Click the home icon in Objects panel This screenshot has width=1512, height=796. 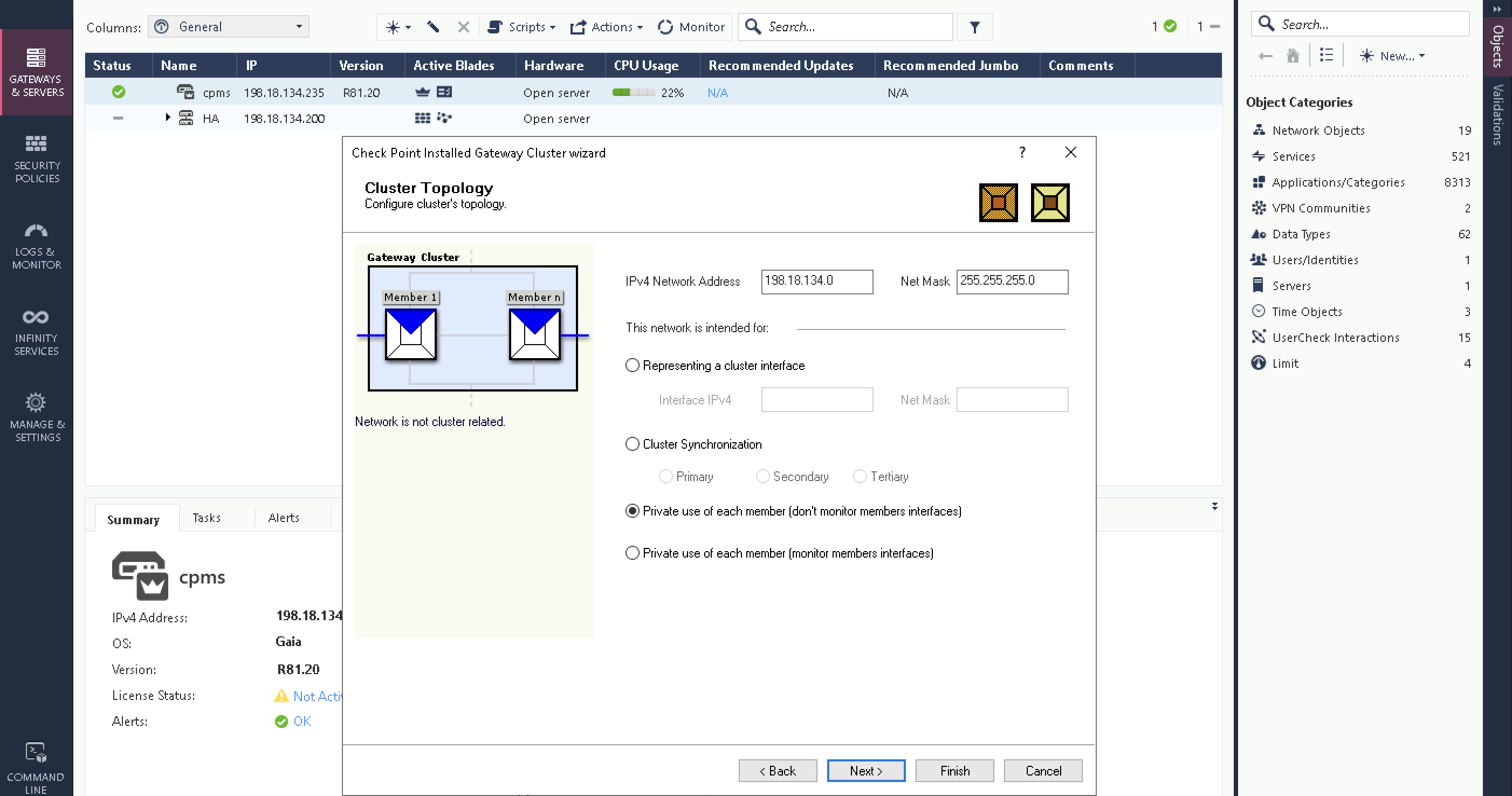point(1293,56)
